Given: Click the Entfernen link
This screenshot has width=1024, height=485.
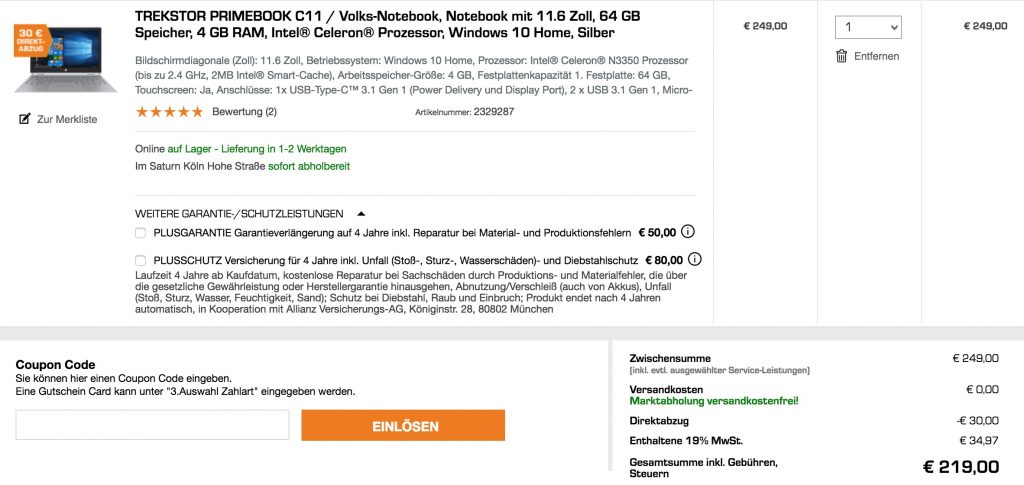Looking at the screenshot, I should [x=876, y=56].
